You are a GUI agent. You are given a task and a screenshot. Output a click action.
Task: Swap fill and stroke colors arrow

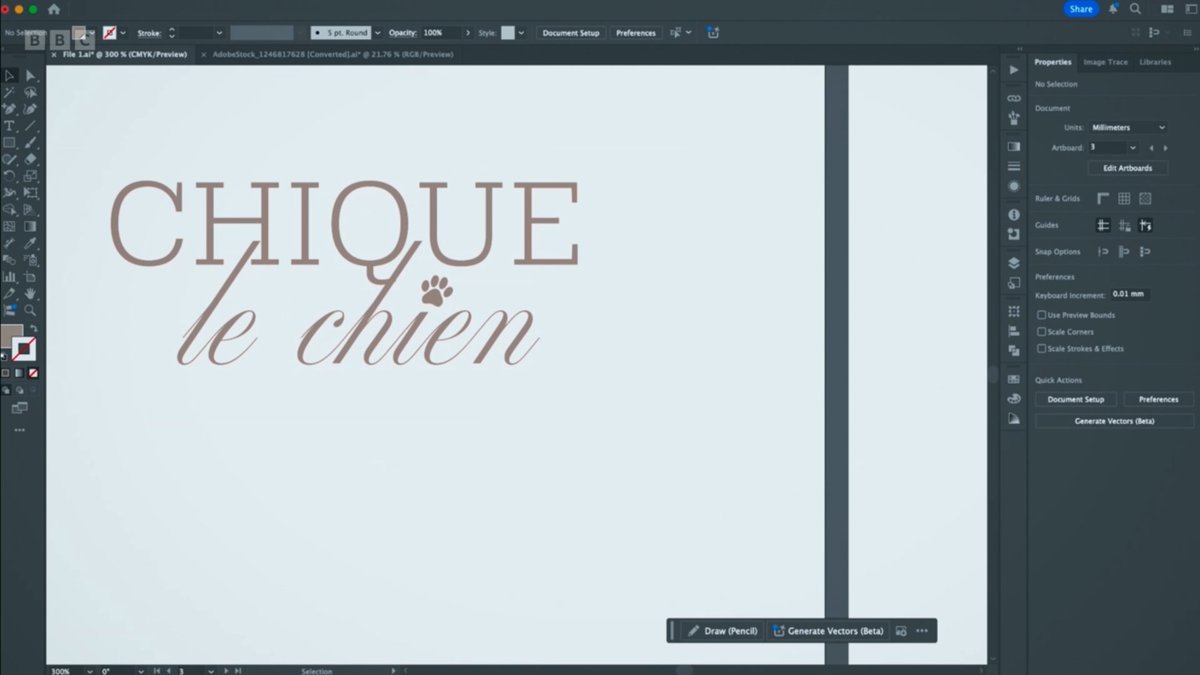pyautogui.click(x=33, y=328)
